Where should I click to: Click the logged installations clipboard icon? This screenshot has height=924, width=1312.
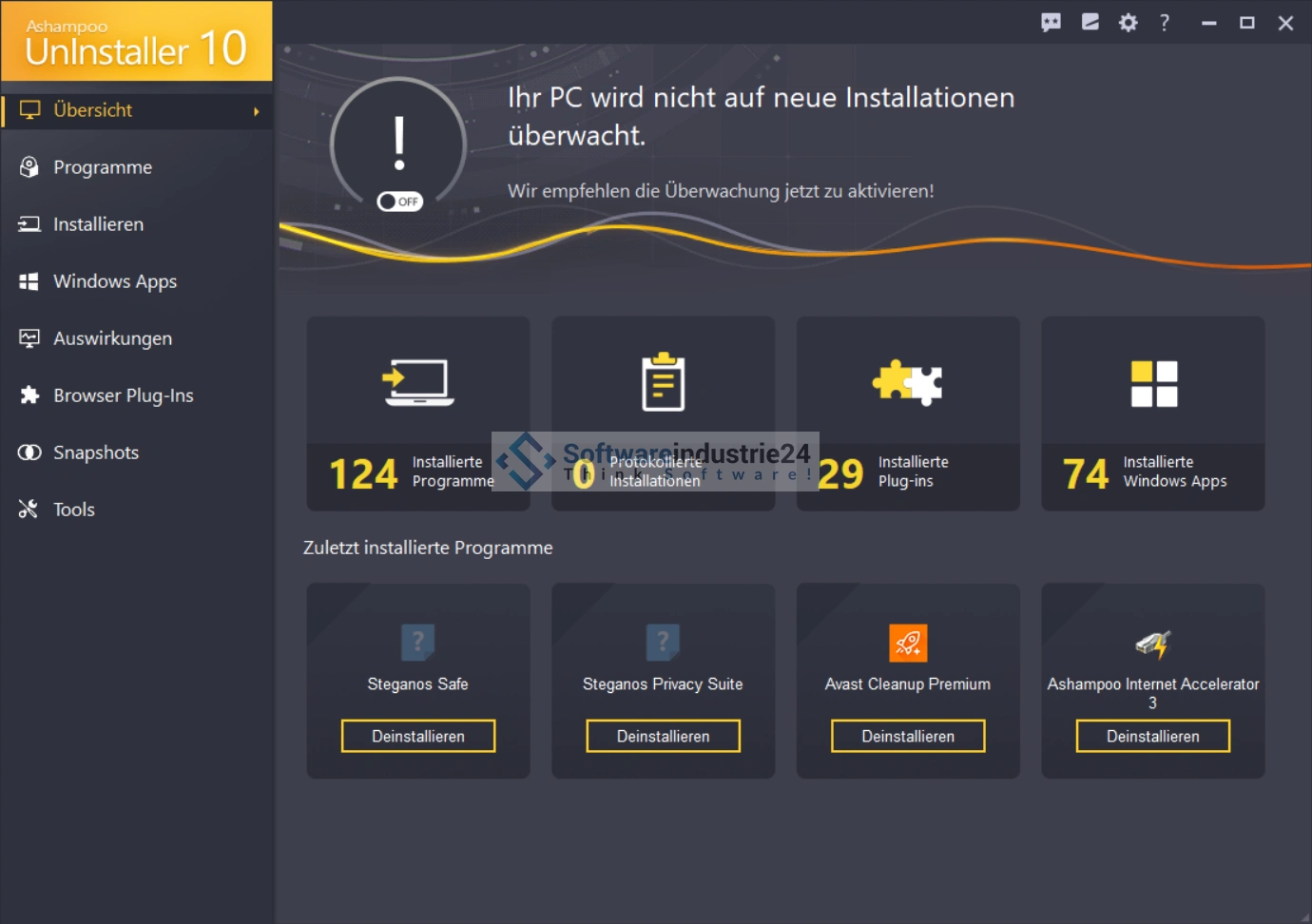tap(663, 382)
